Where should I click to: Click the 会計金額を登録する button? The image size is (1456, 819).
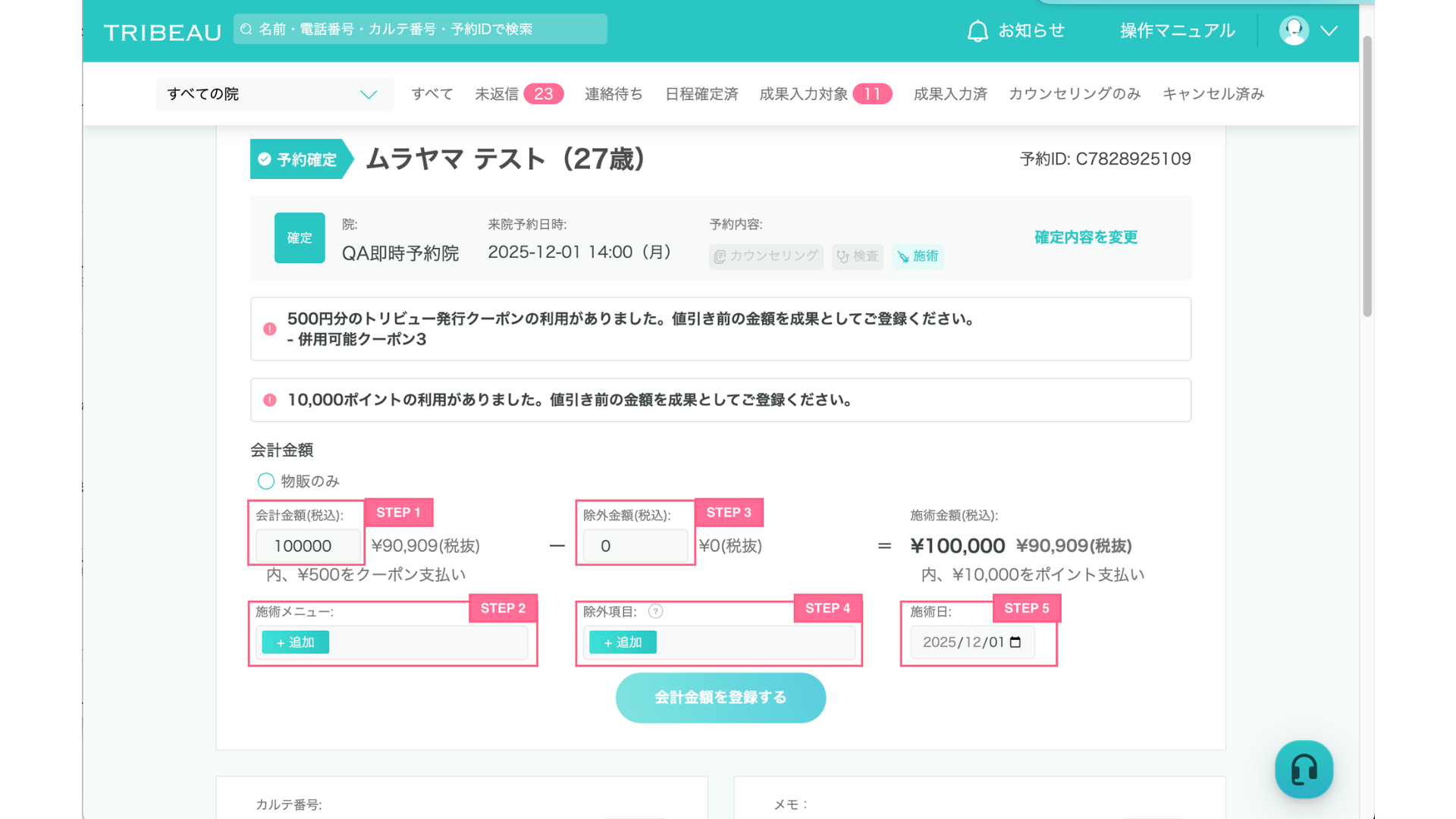pyautogui.click(x=720, y=698)
